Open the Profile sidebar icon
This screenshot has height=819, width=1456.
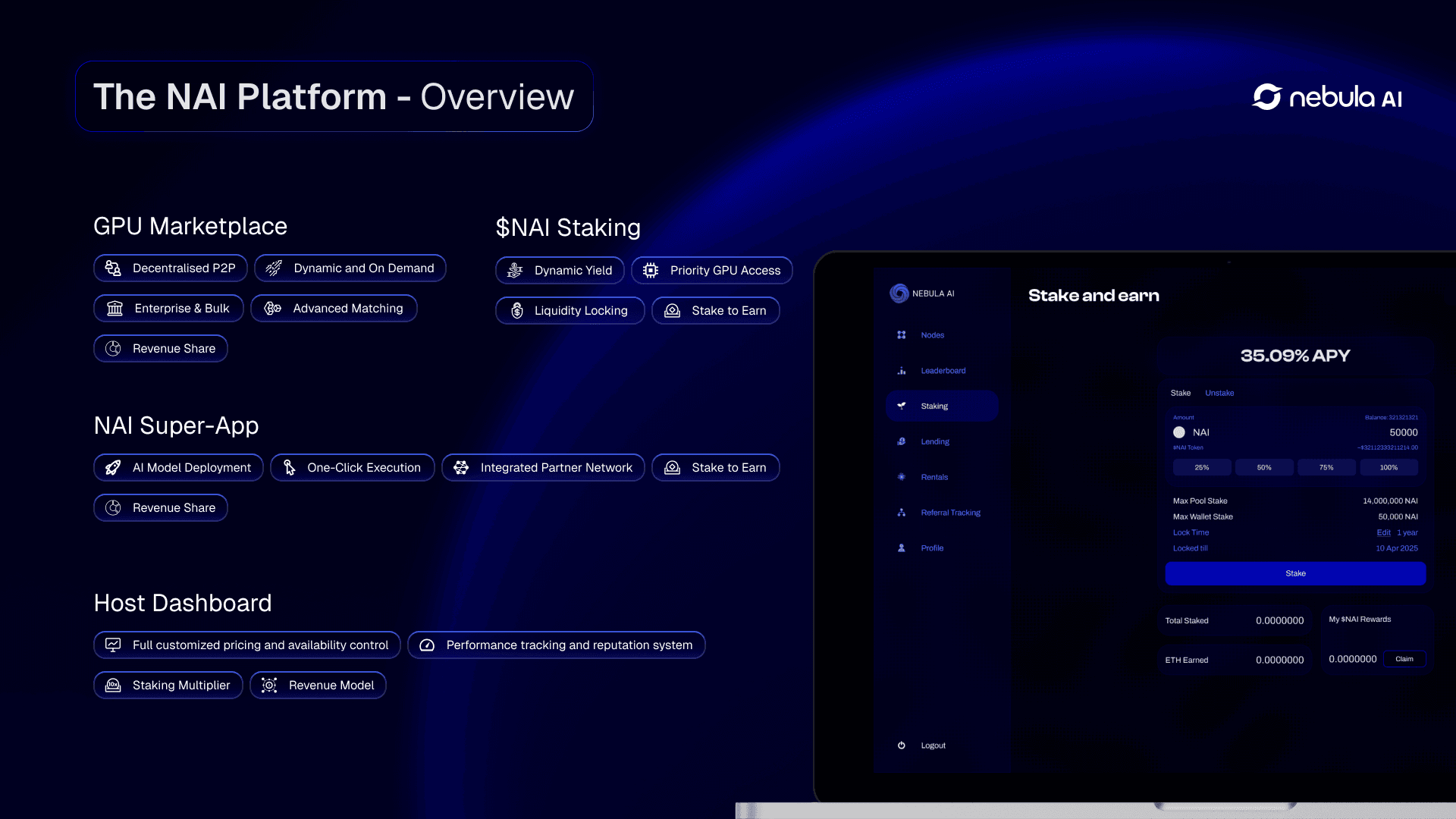(x=902, y=548)
